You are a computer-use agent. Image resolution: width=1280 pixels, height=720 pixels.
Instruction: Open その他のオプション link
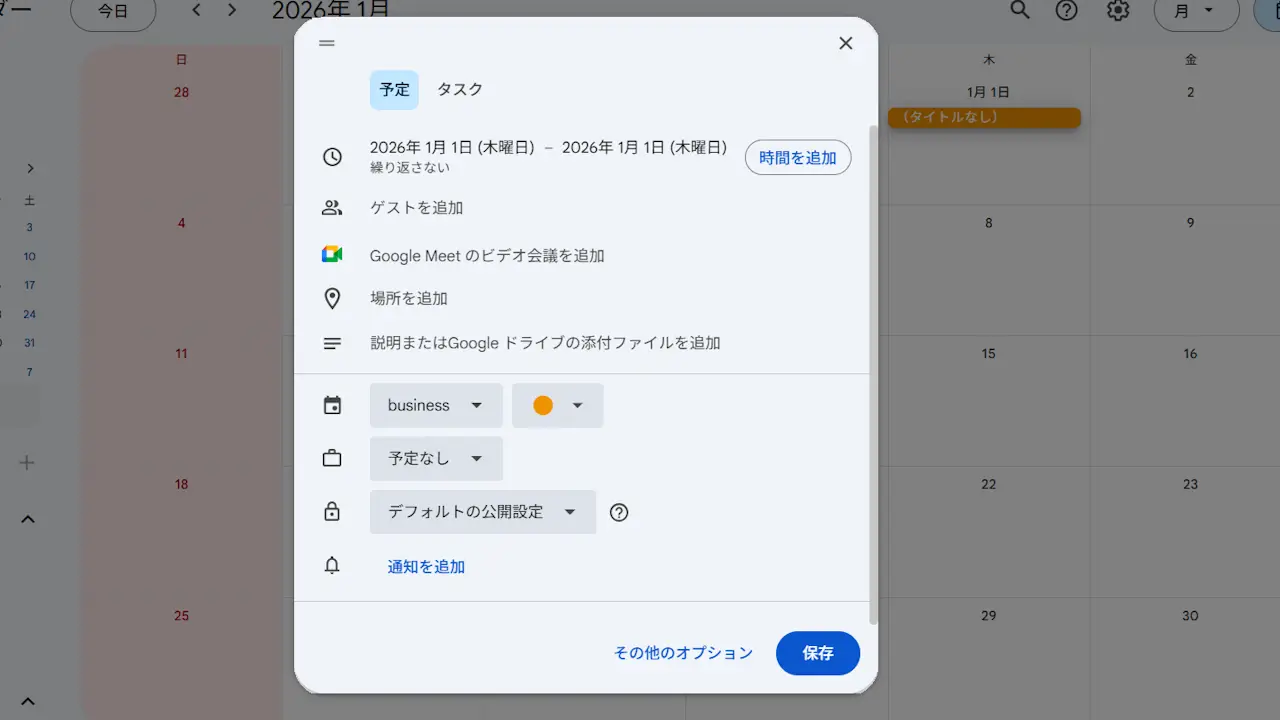tap(683, 653)
